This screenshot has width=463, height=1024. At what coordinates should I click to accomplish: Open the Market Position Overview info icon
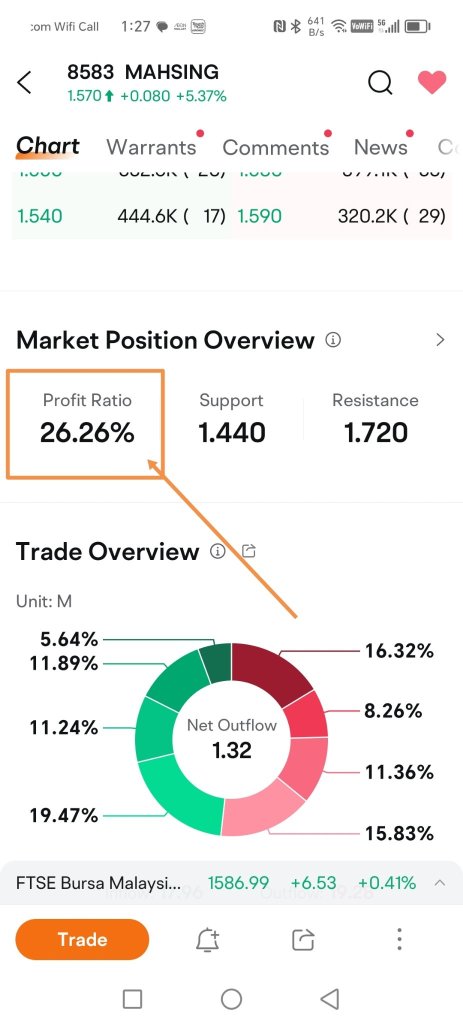pyautogui.click(x=333, y=340)
